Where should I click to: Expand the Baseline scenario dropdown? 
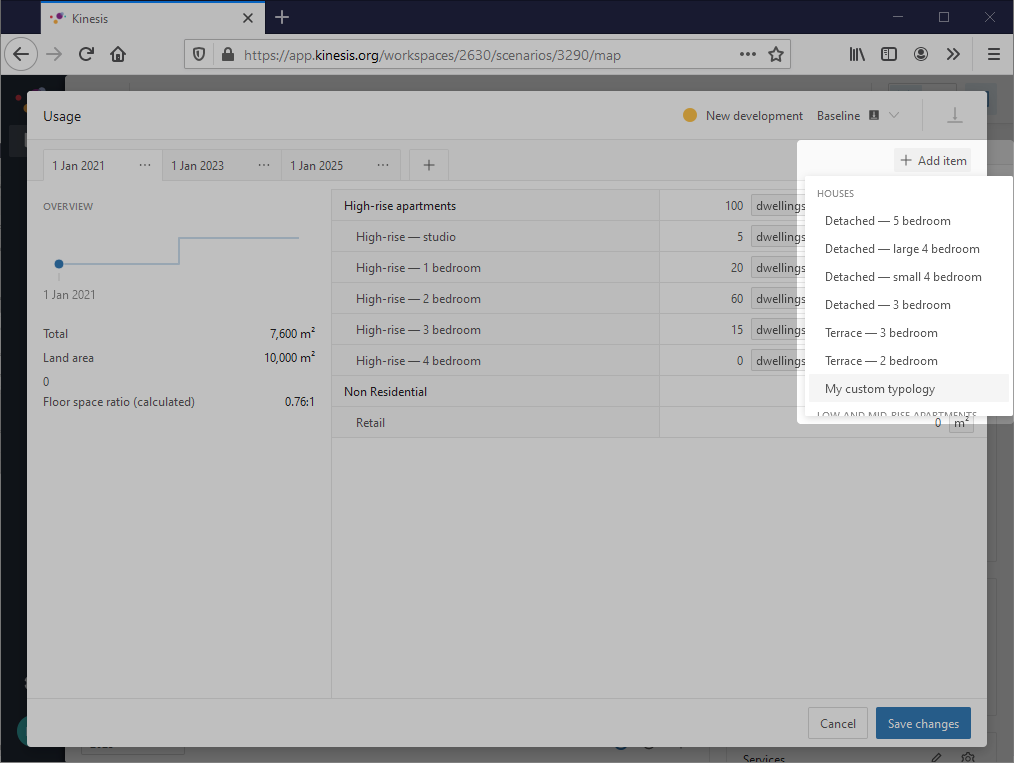894,115
